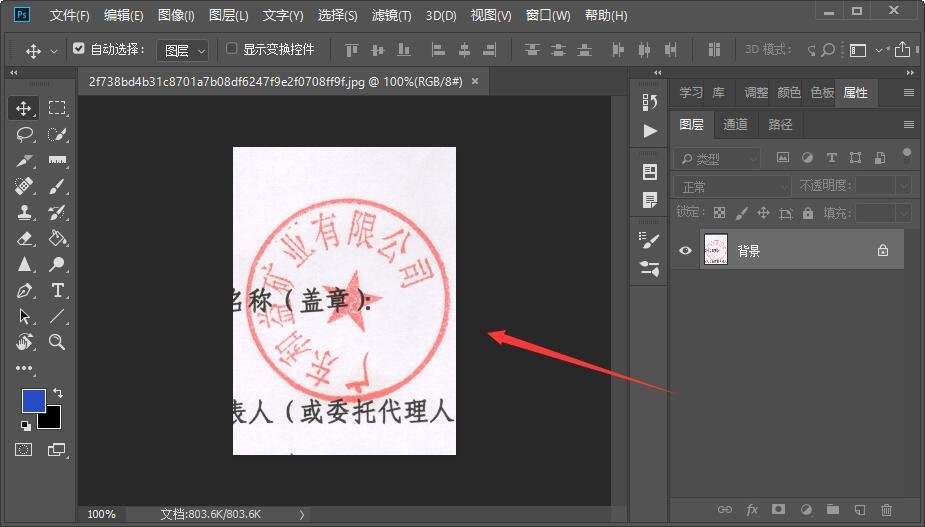Open the Layers panel flyout menu
Viewport: 925px width, 527px height.
pyautogui.click(x=908, y=125)
